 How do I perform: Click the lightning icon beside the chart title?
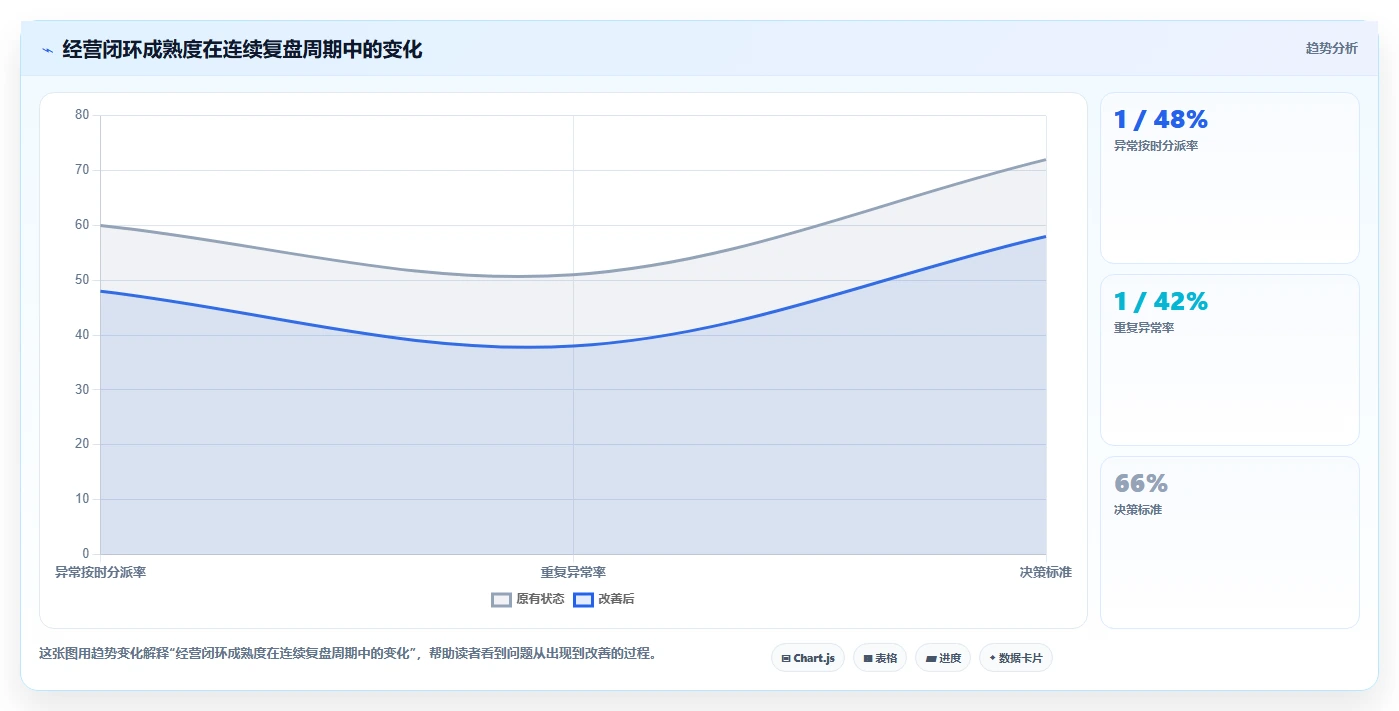[x=47, y=49]
